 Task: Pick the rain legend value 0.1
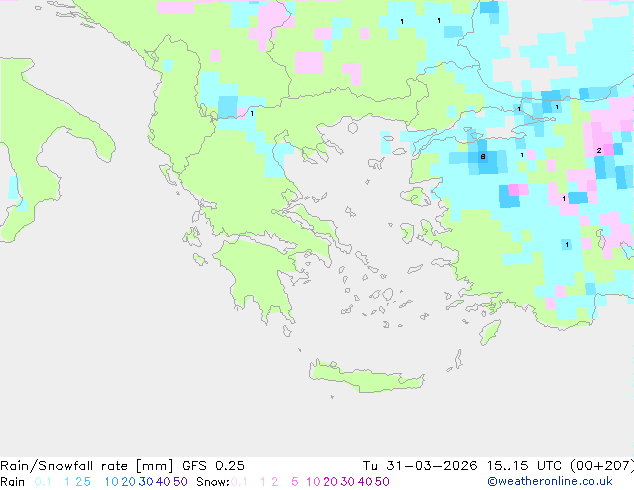click(x=43, y=482)
